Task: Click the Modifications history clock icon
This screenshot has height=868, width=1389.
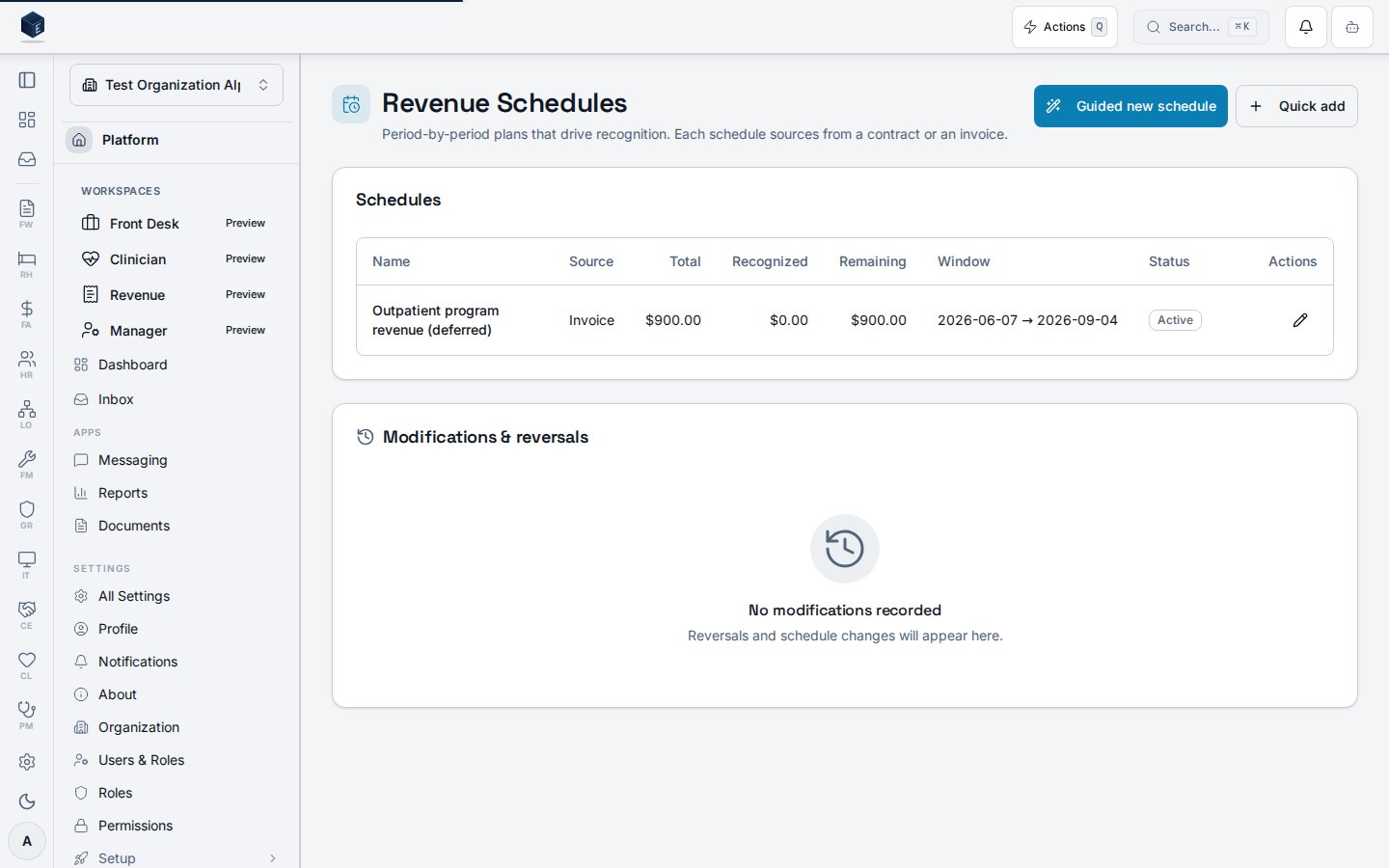Action: (x=365, y=437)
